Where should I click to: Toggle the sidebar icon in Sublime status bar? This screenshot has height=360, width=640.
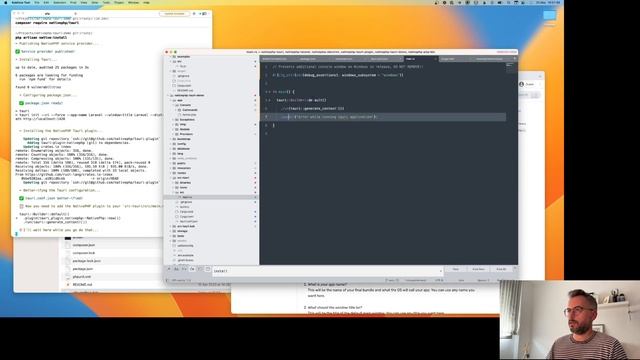(167, 280)
